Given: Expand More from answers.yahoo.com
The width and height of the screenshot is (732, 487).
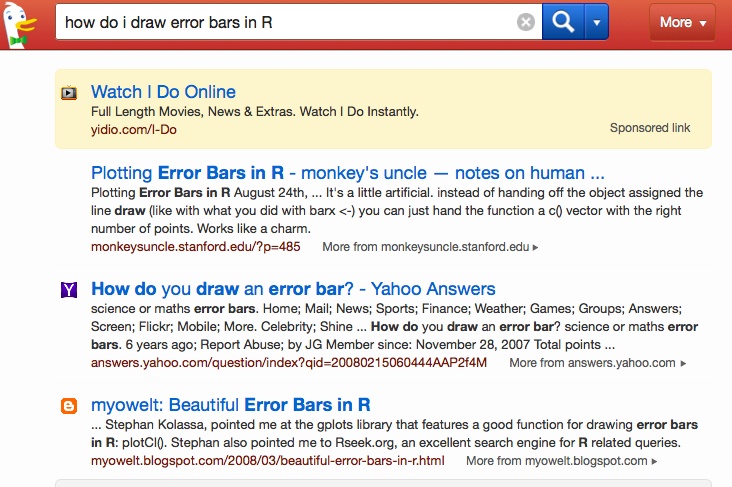Looking at the screenshot, I should [x=597, y=363].
